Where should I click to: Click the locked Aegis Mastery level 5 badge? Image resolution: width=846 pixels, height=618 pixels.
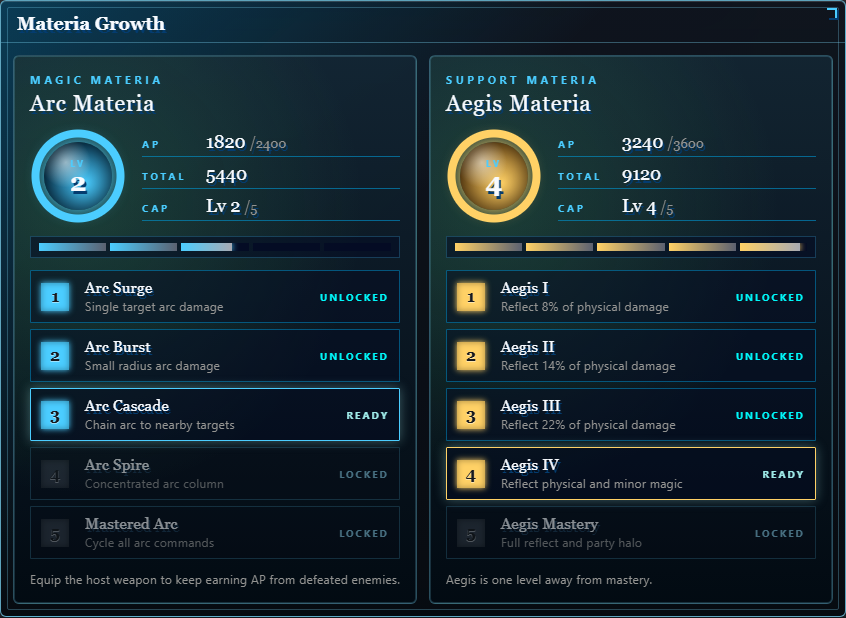(471, 533)
